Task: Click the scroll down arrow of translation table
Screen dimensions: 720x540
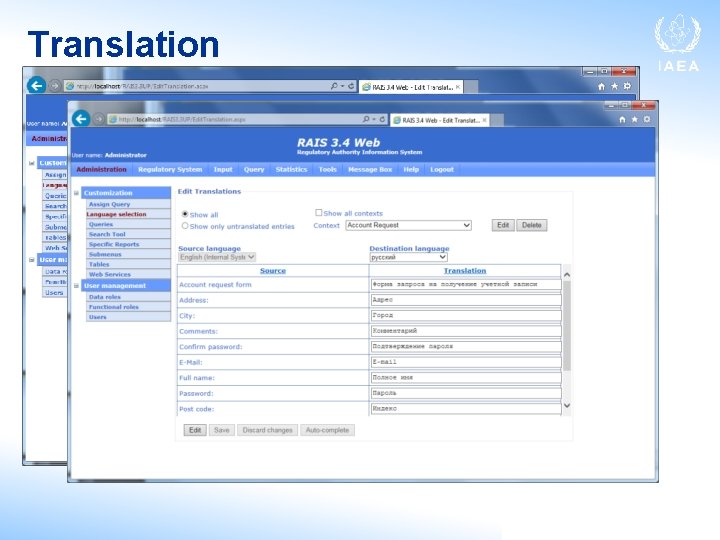Action: click(567, 405)
